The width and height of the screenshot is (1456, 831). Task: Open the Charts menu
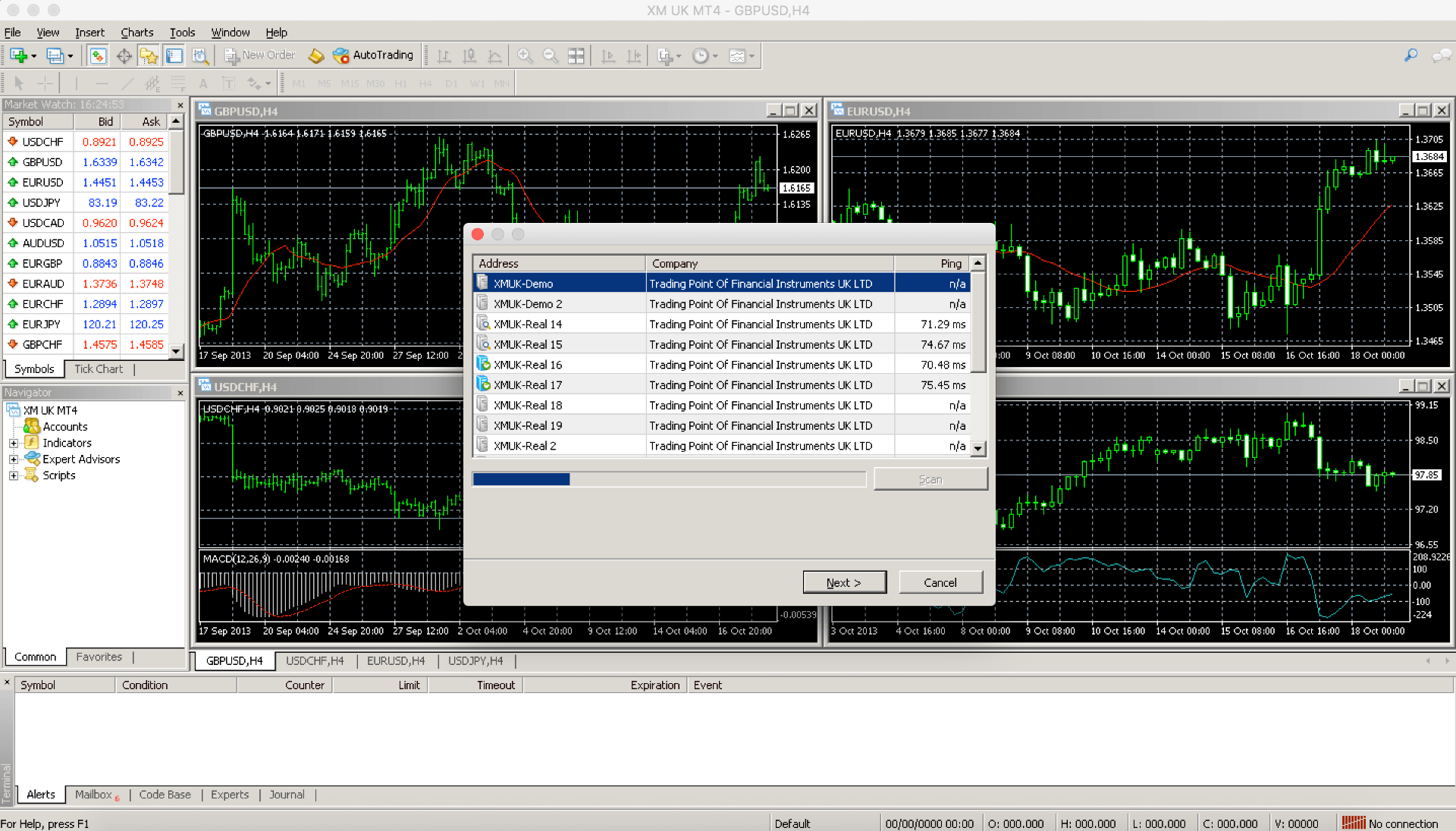(136, 32)
